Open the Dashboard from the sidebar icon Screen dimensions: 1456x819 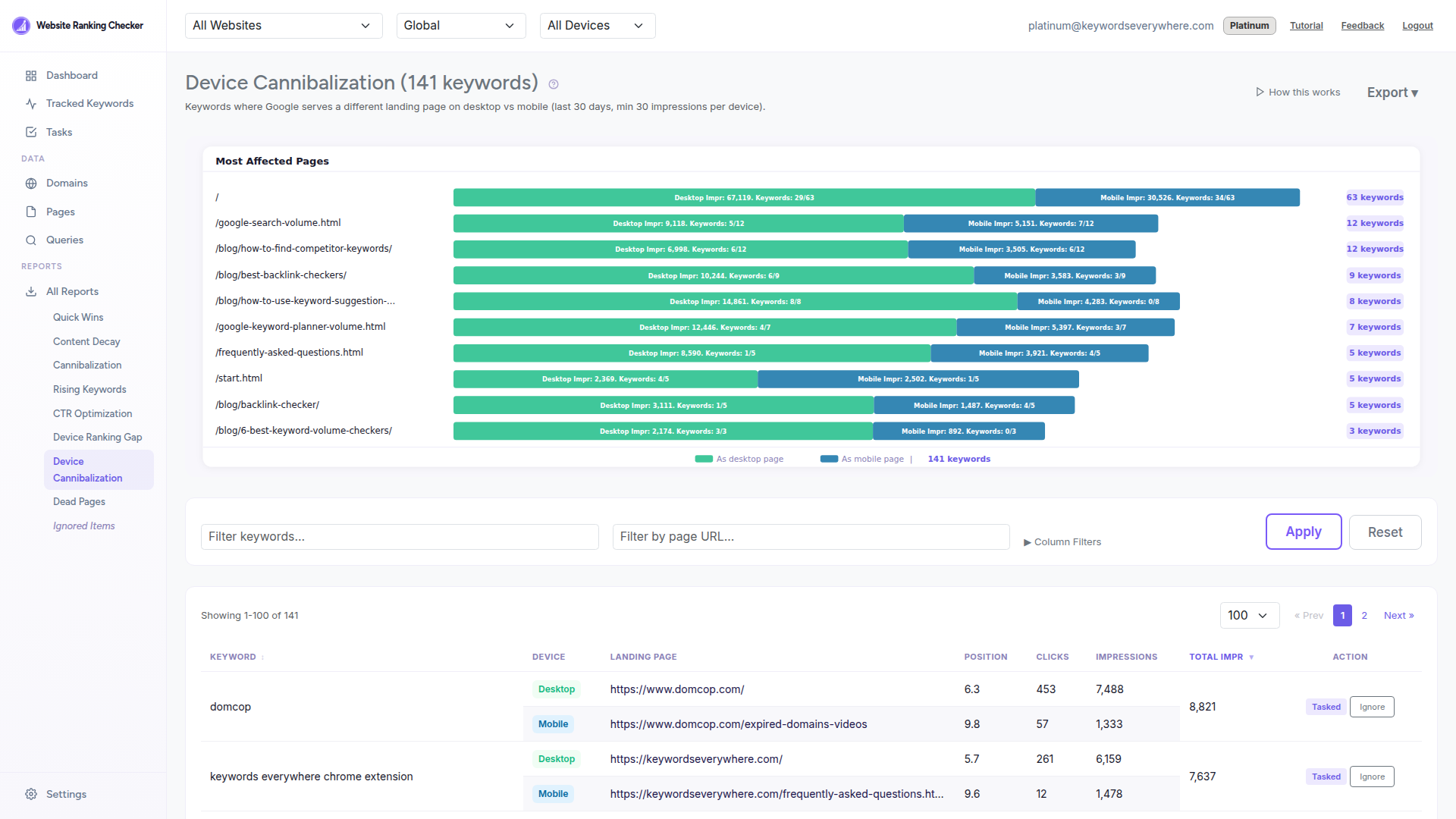(x=31, y=75)
